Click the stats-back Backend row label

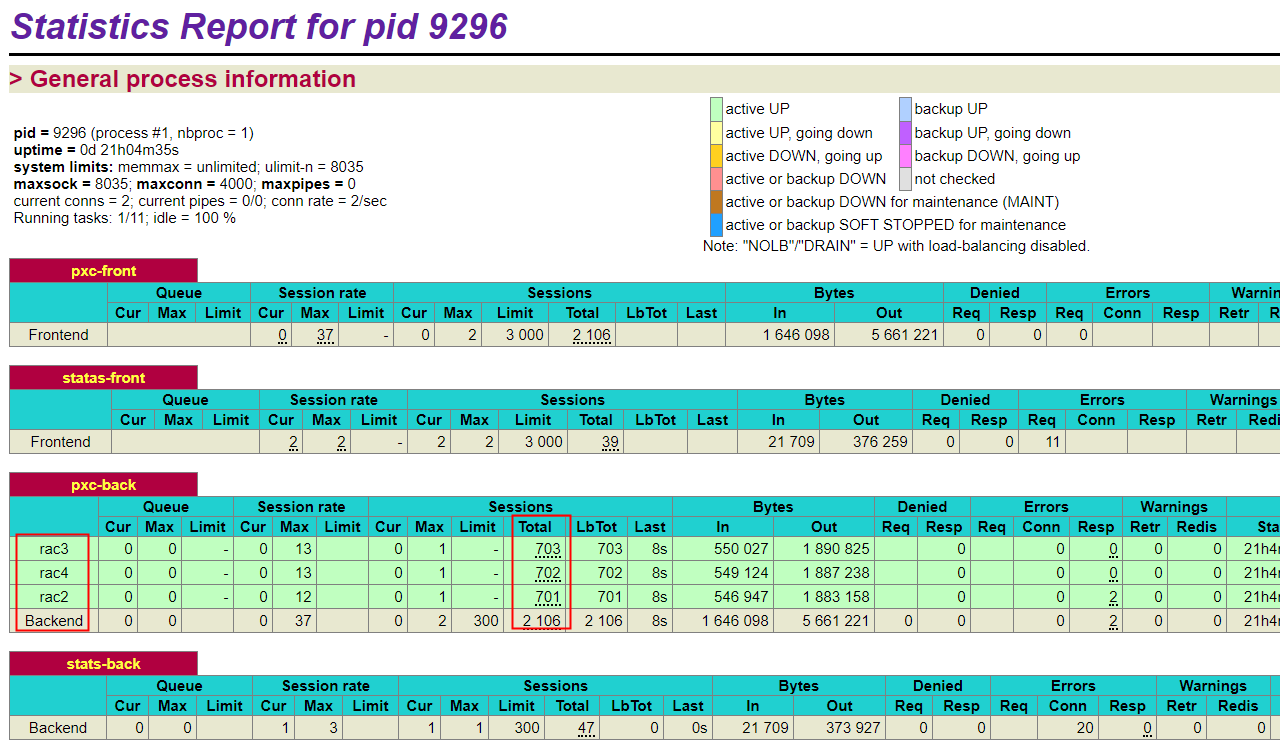(x=58, y=728)
